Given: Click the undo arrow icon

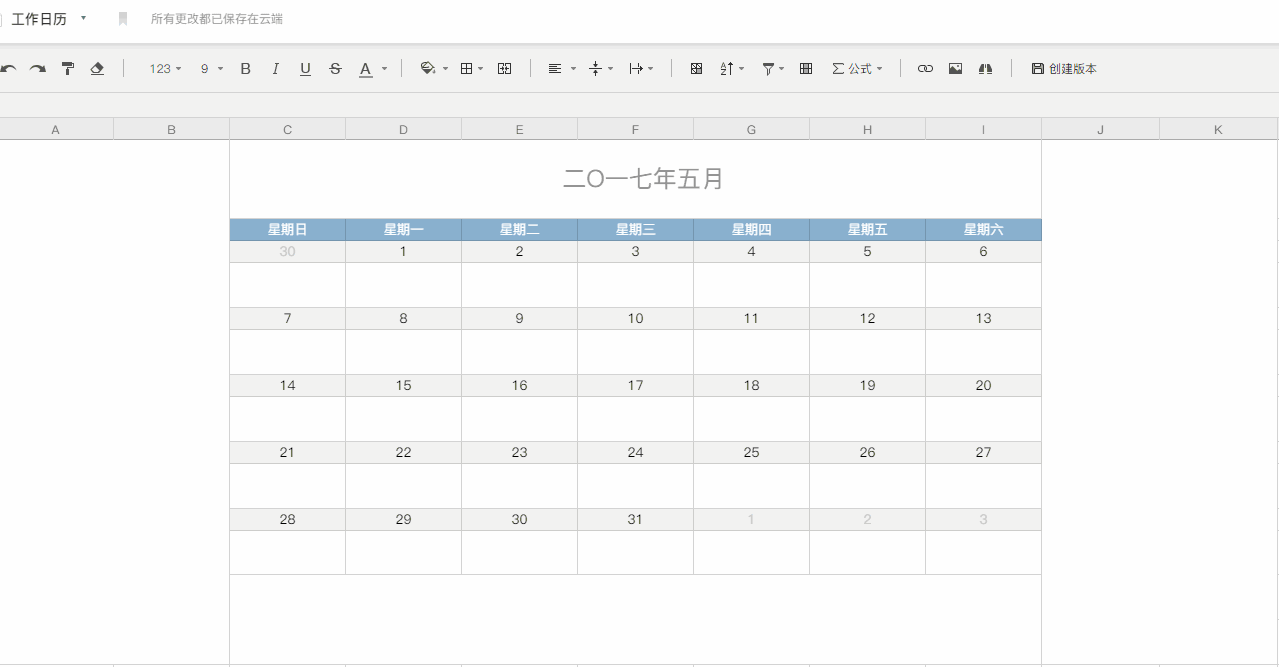Looking at the screenshot, I should pyautogui.click(x=8, y=69).
